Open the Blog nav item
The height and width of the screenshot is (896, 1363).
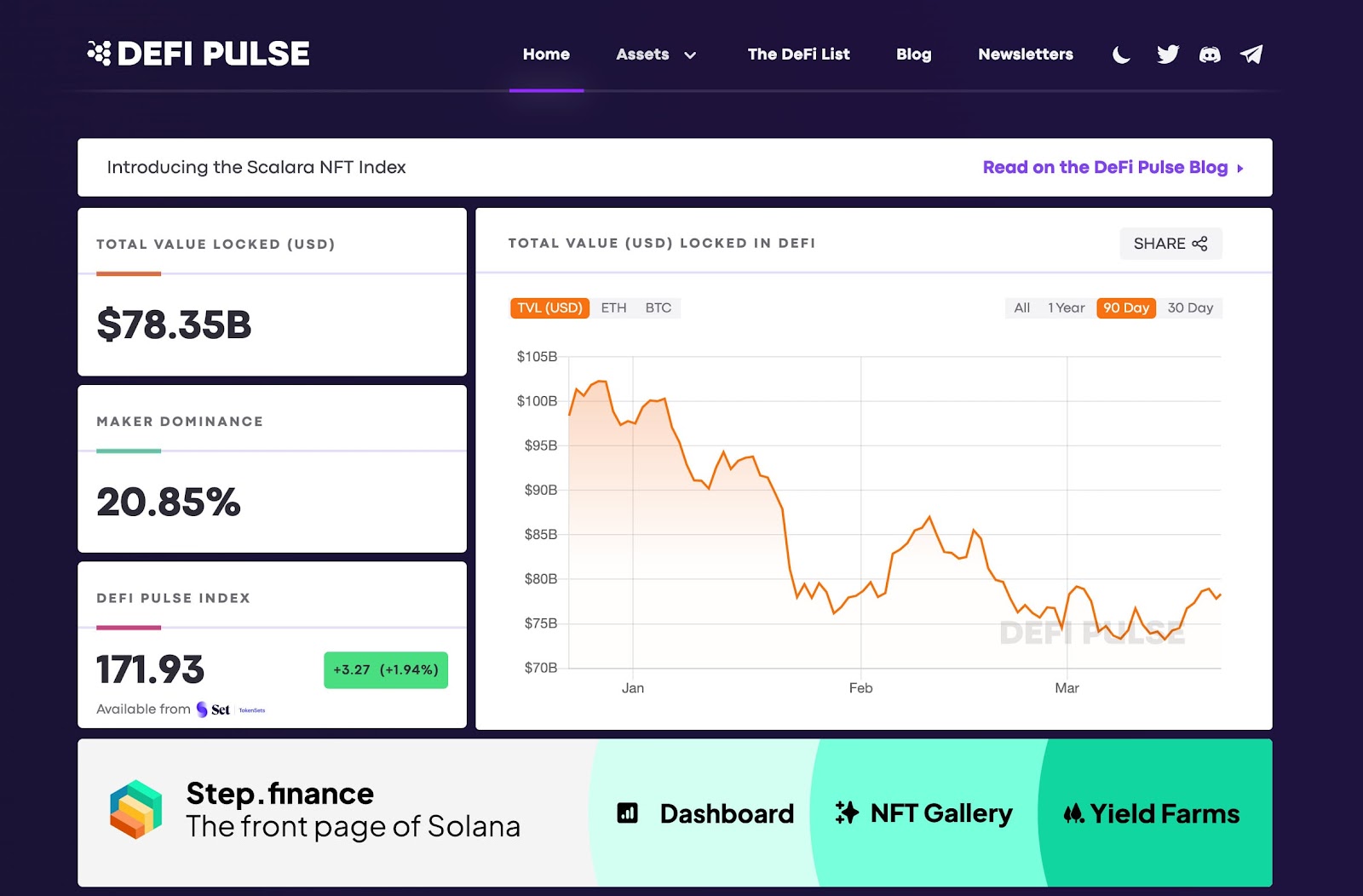click(x=913, y=55)
